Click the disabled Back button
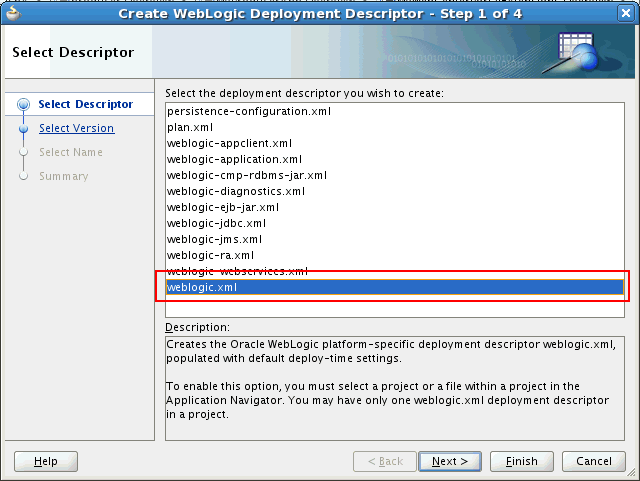Image resolution: width=640 pixels, height=481 pixels. tap(384, 461)
